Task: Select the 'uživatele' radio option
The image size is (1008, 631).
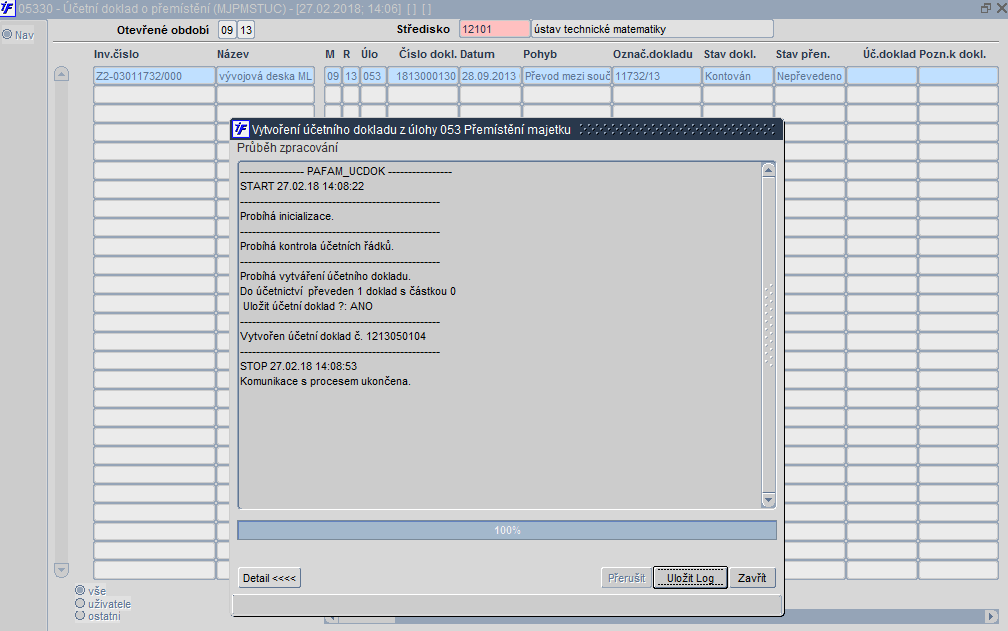Action: [x=80, y=603]
